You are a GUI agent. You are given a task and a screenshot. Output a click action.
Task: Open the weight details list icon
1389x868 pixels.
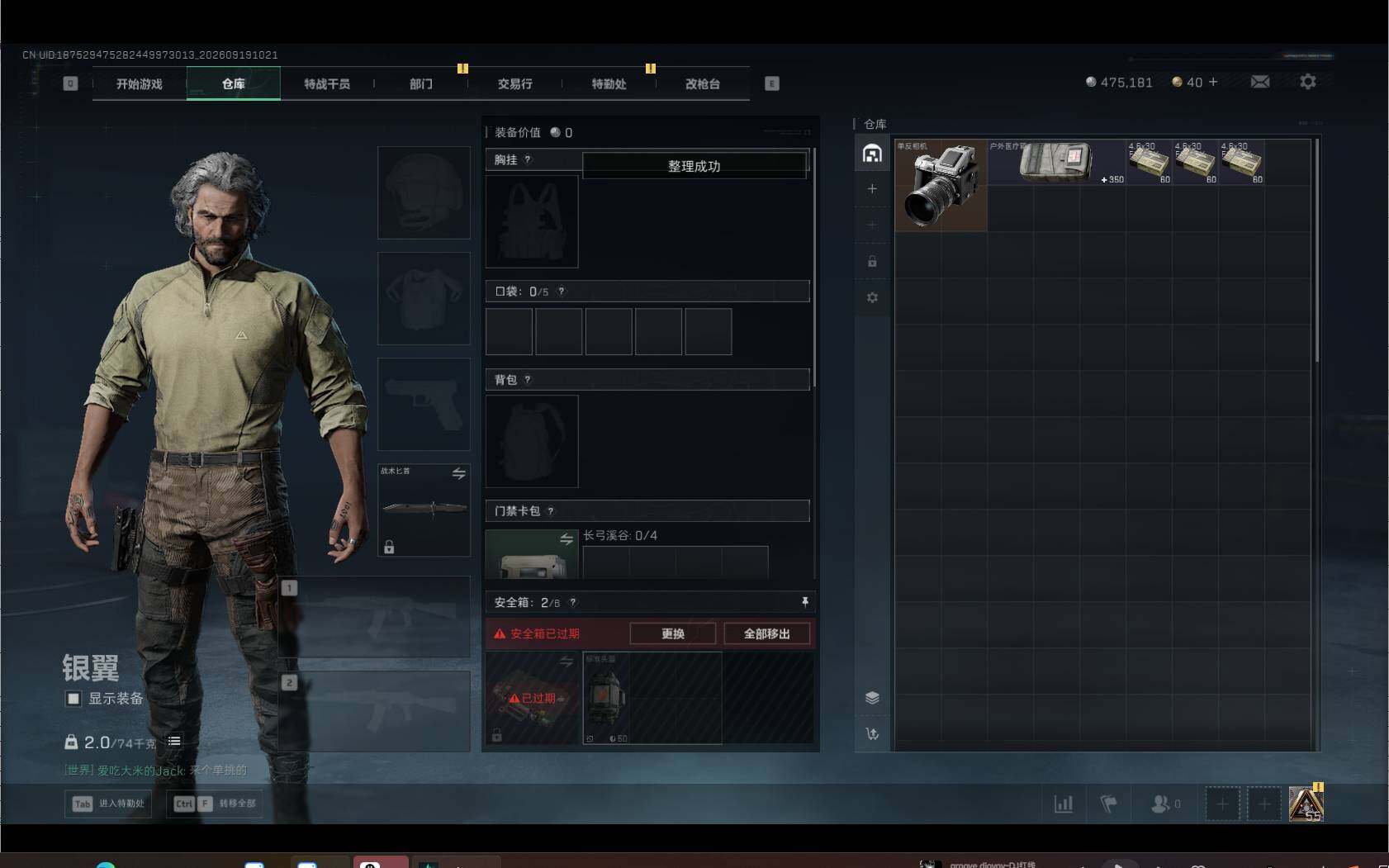(x=174, y=742)
